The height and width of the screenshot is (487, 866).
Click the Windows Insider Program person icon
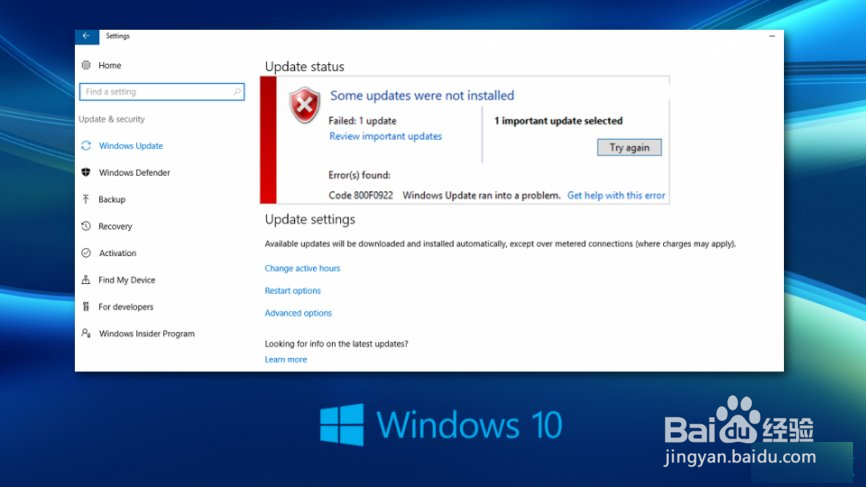[x=86, y=333]
